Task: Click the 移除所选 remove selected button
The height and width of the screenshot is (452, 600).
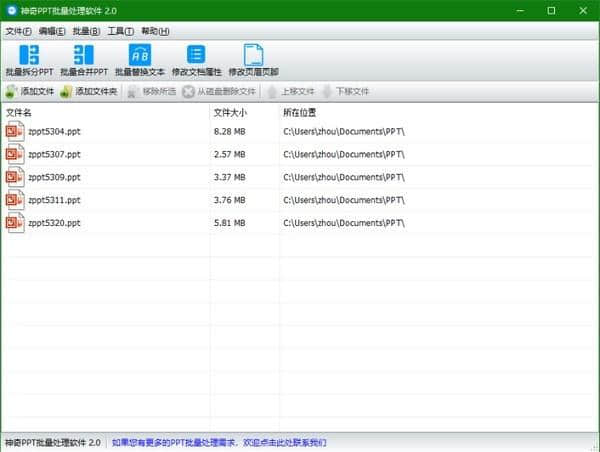Action: coord(150,91)
